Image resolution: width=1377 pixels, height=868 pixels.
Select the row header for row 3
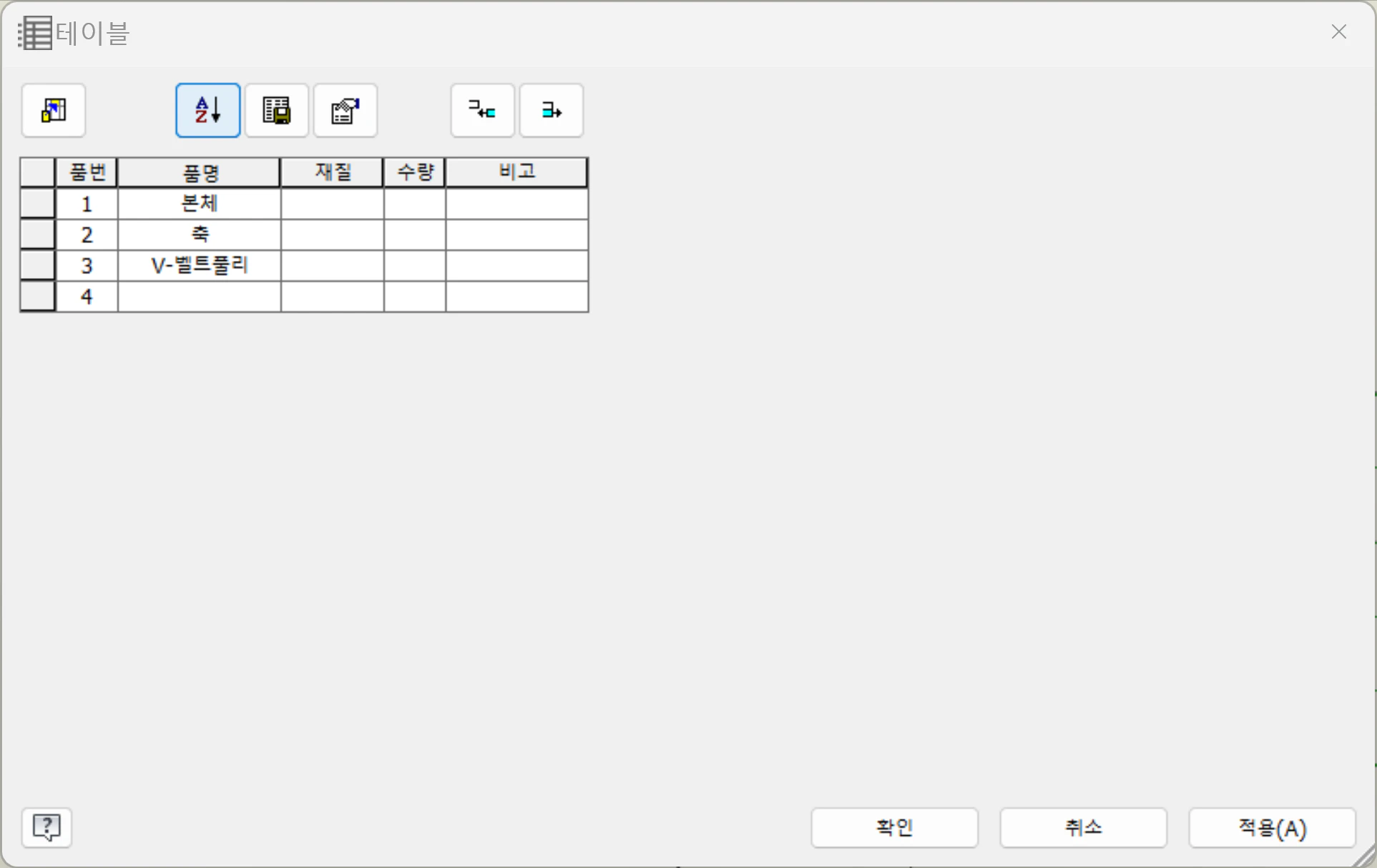point(37,265)
